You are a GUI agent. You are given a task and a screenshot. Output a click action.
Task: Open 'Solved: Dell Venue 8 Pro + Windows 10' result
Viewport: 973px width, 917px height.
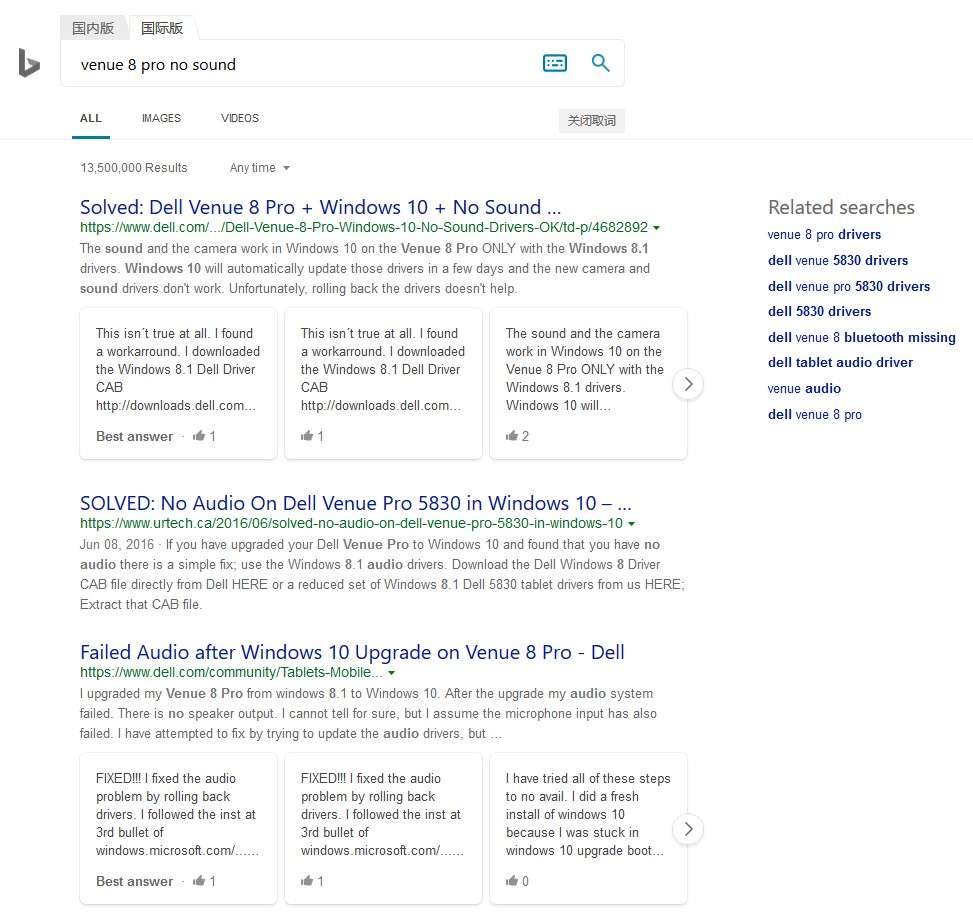coord(320,207)
